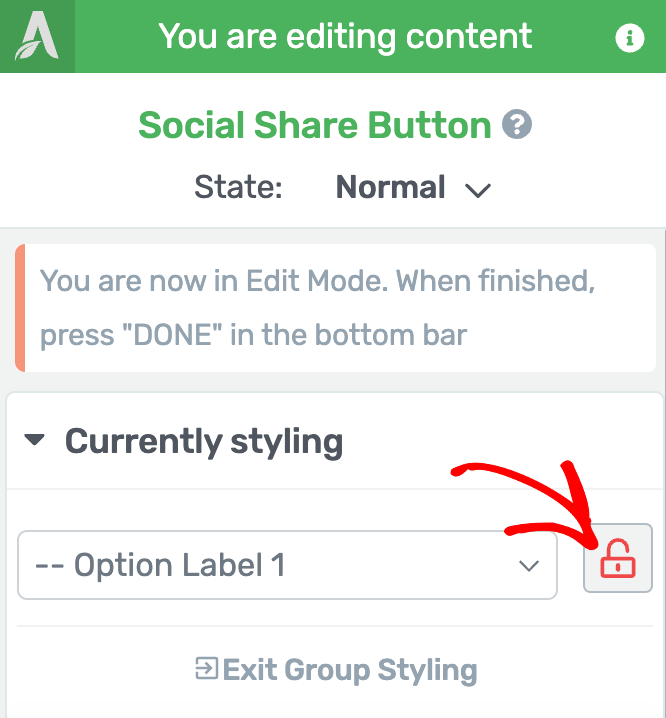Click the DONE instruction text line
The width and height of the screenshot is (666, 718).
point(253,335)
